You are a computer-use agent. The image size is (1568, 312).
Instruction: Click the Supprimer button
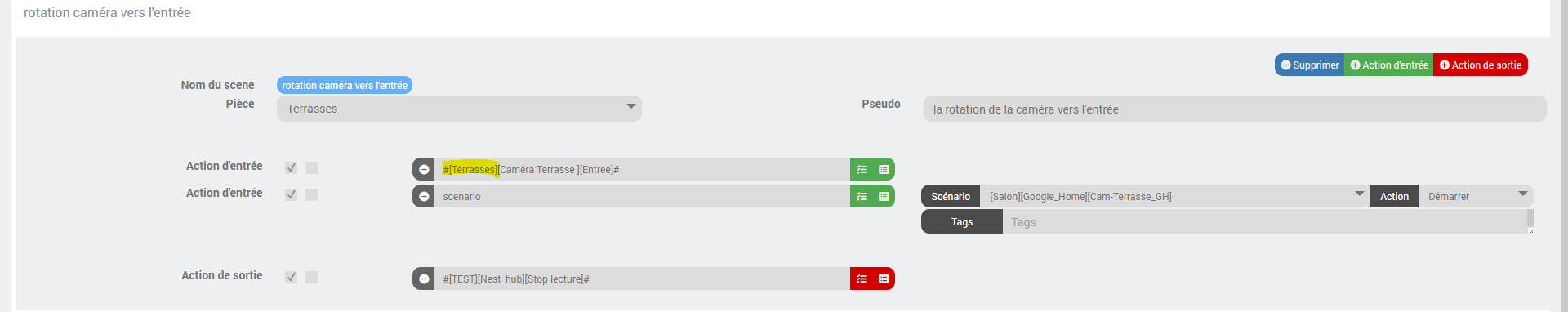point(1310,65)
